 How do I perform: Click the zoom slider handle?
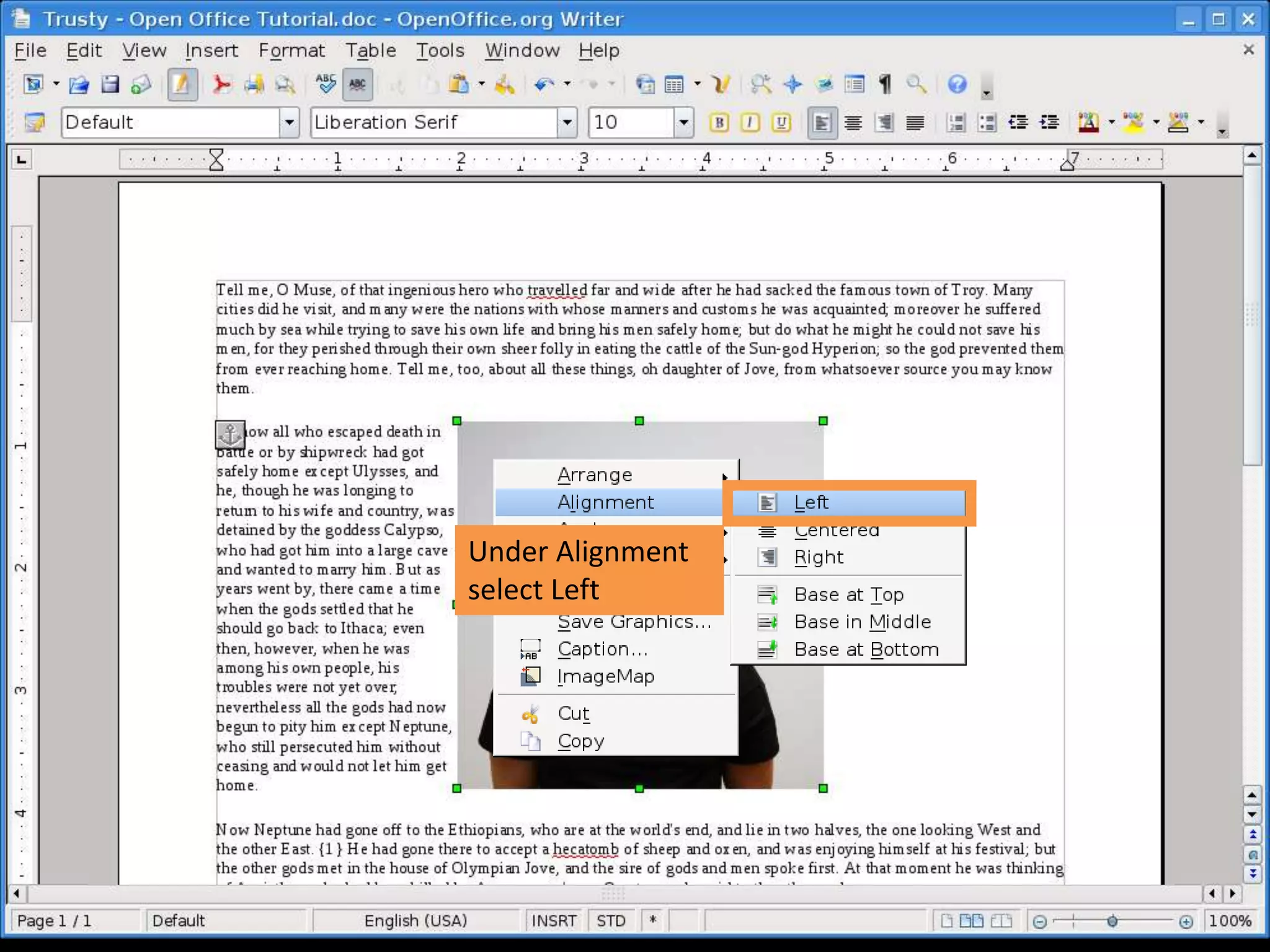pos(1112,922)
